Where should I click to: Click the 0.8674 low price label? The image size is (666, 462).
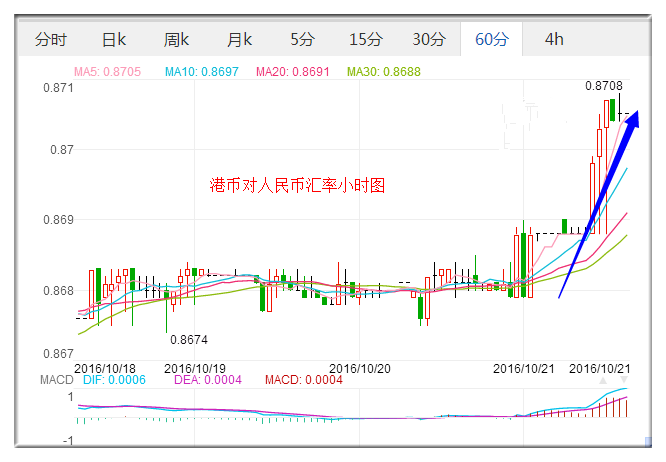coord(189,340)
